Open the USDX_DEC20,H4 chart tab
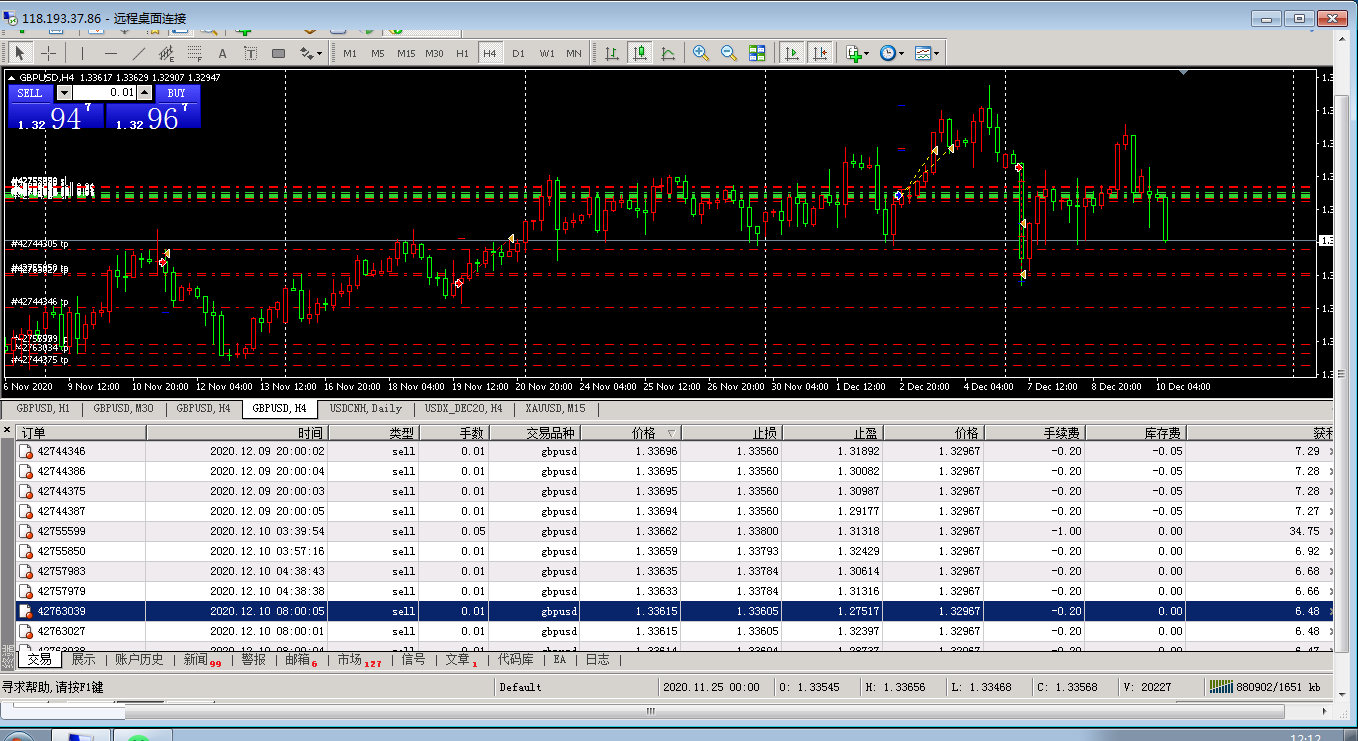The image size is (1358, 741). 463,408
